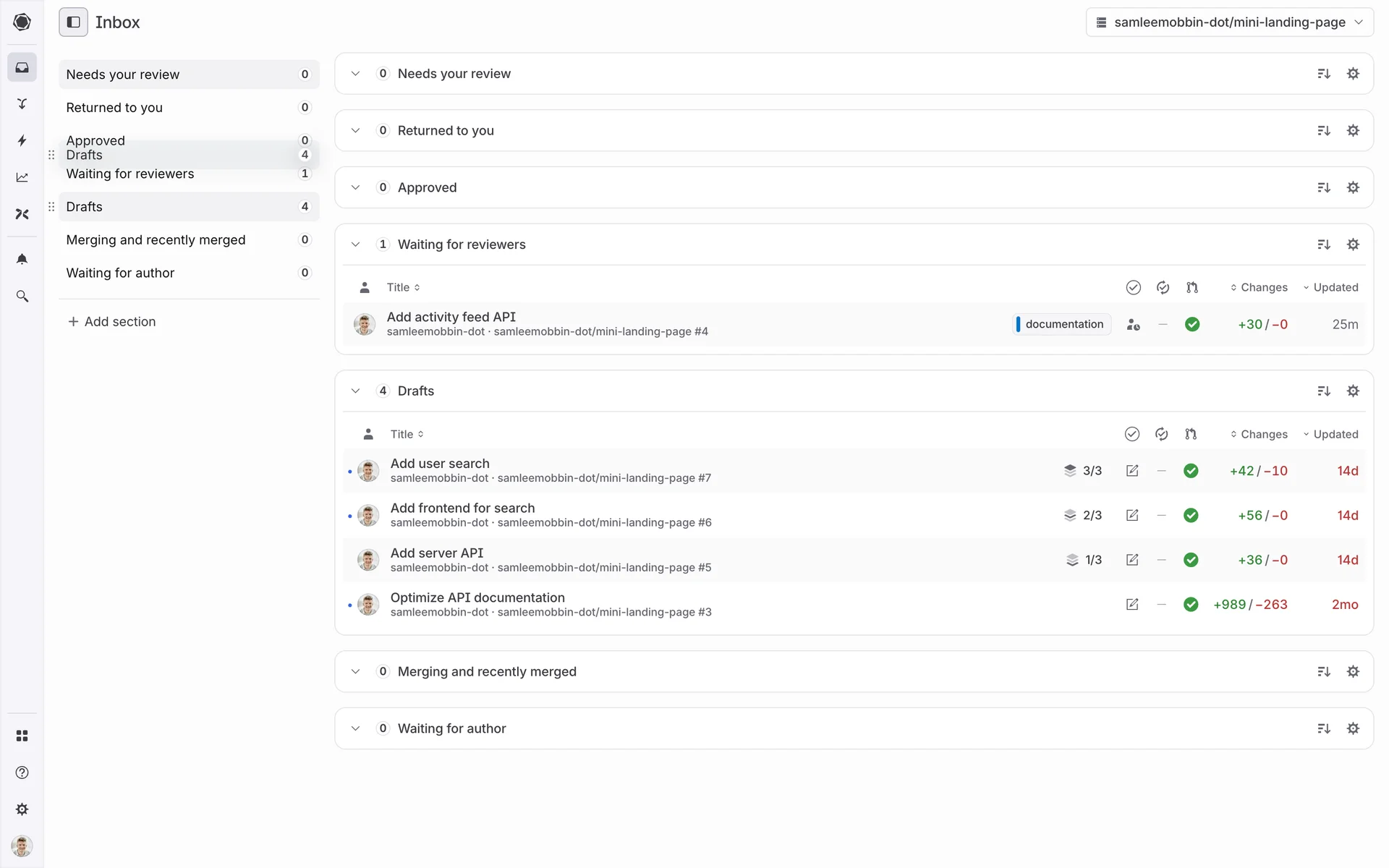Screen dimensions: 1389x868
Task: Expand the Needs your review section
Action: click(355, 74)
